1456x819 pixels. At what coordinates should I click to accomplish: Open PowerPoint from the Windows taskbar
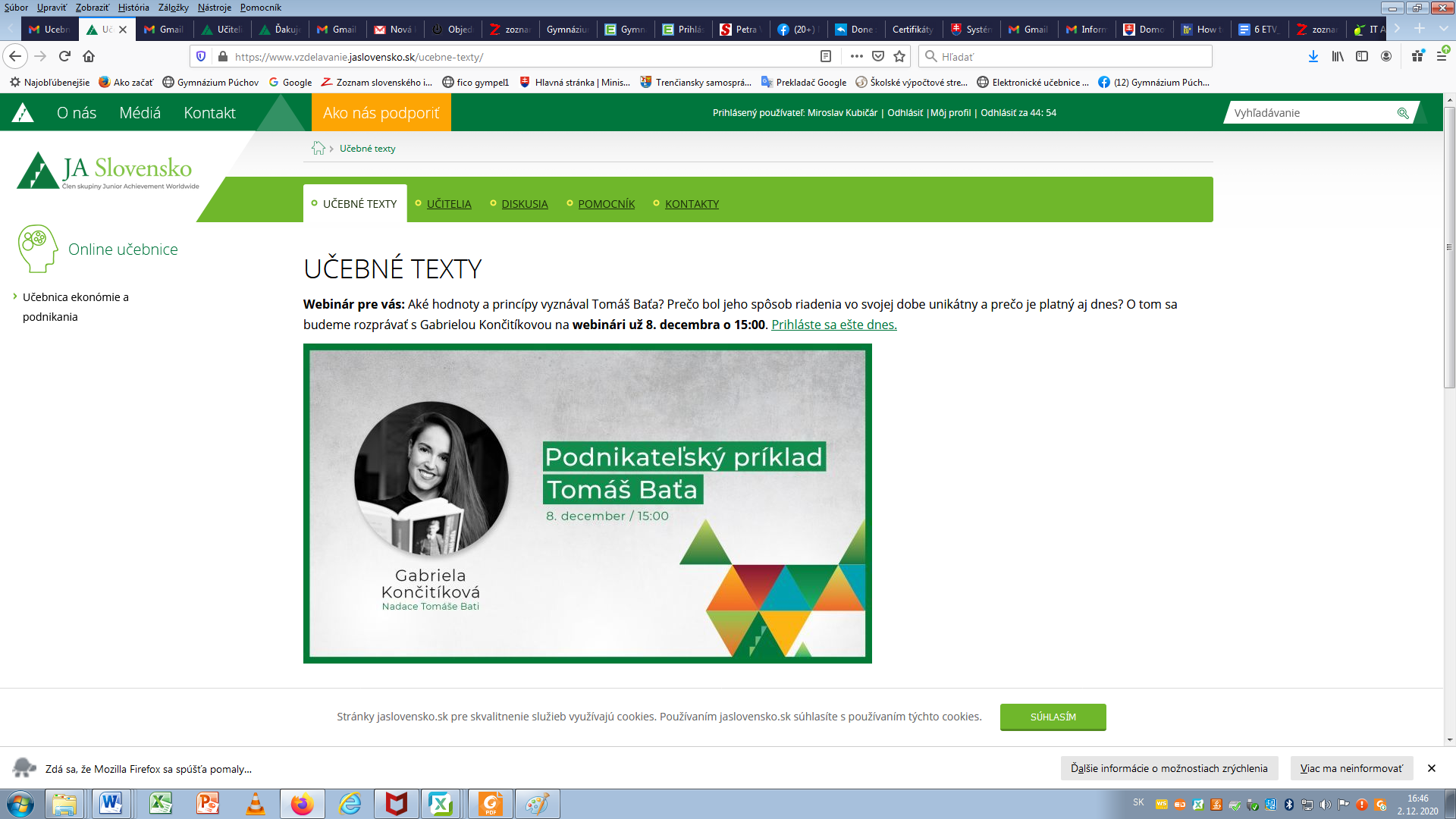(208, 803)
